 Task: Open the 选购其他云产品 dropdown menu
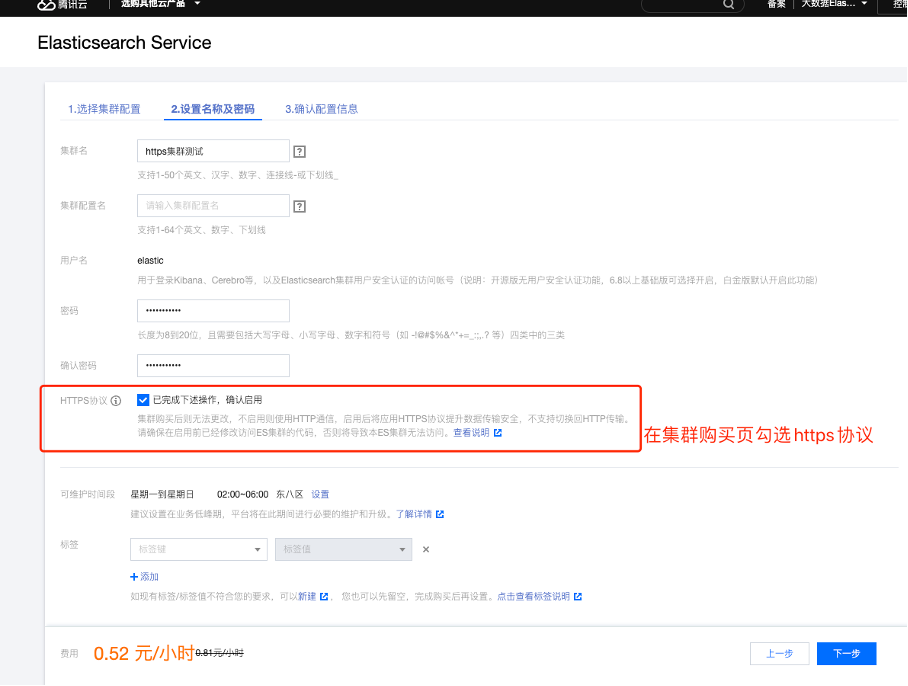tap(160, 4)
